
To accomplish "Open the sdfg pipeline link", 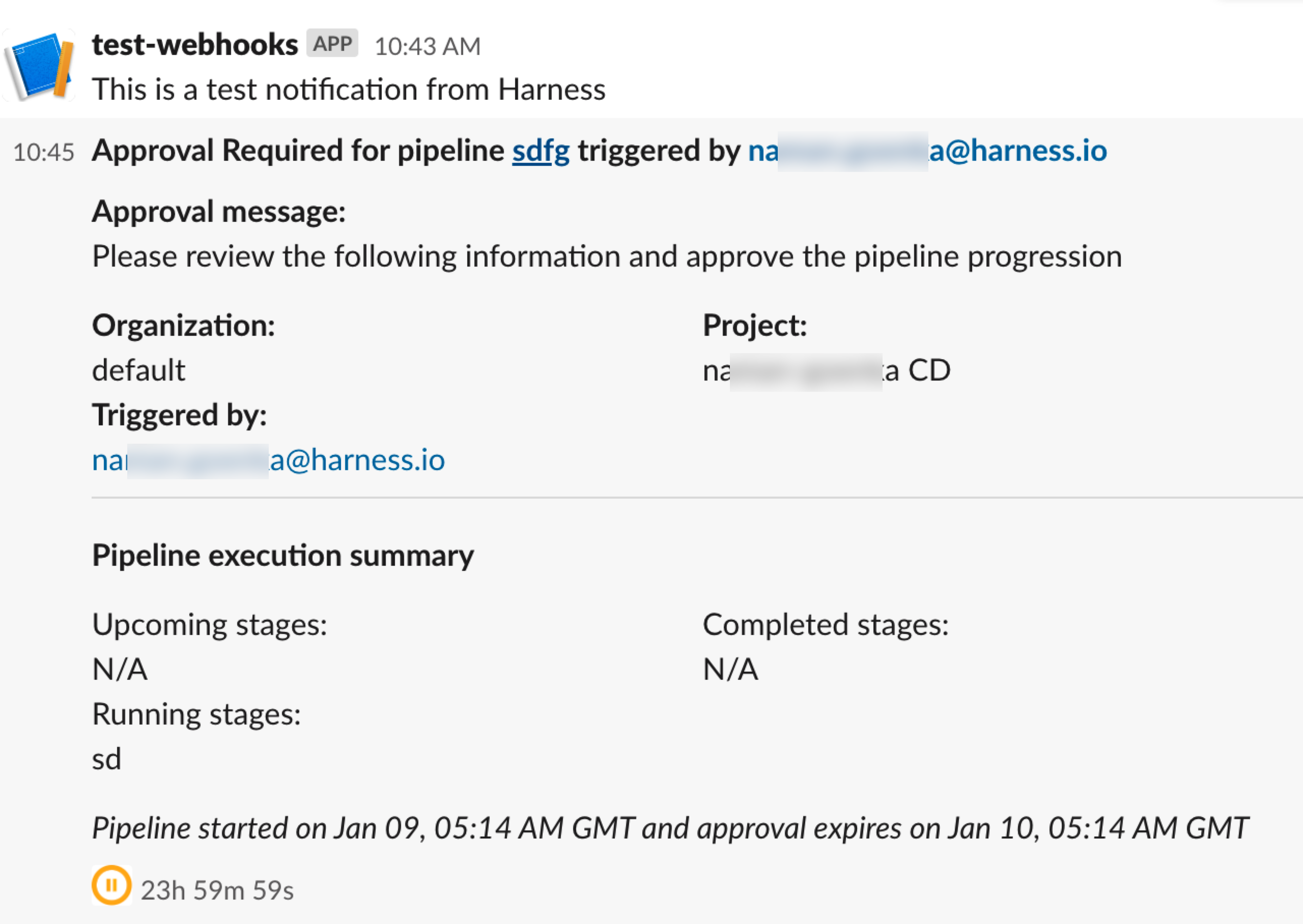I will 541,151.
